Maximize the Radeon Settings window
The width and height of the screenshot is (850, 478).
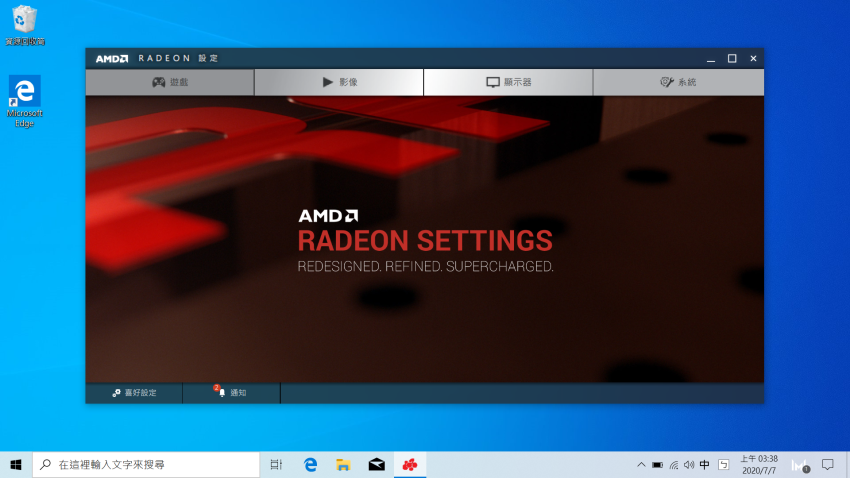732,59
